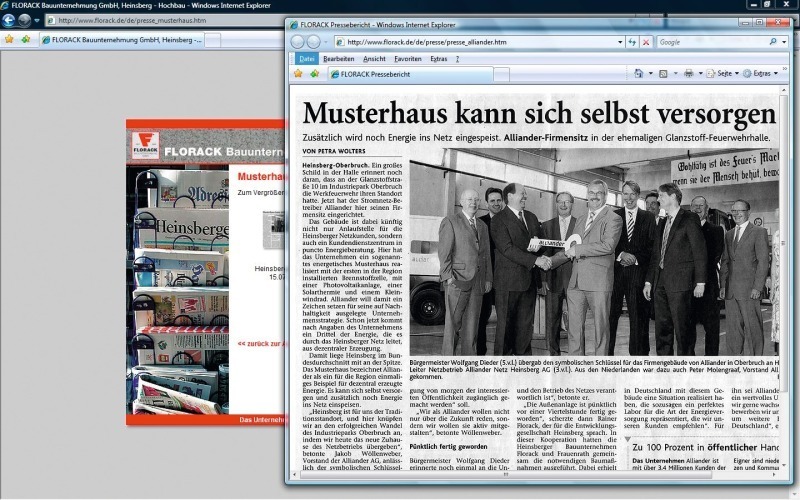The width and height of the screenshot is (800, 500).
Task: Click newspaper thumbnail on background Musterhaus page
Action: (274, 230)
